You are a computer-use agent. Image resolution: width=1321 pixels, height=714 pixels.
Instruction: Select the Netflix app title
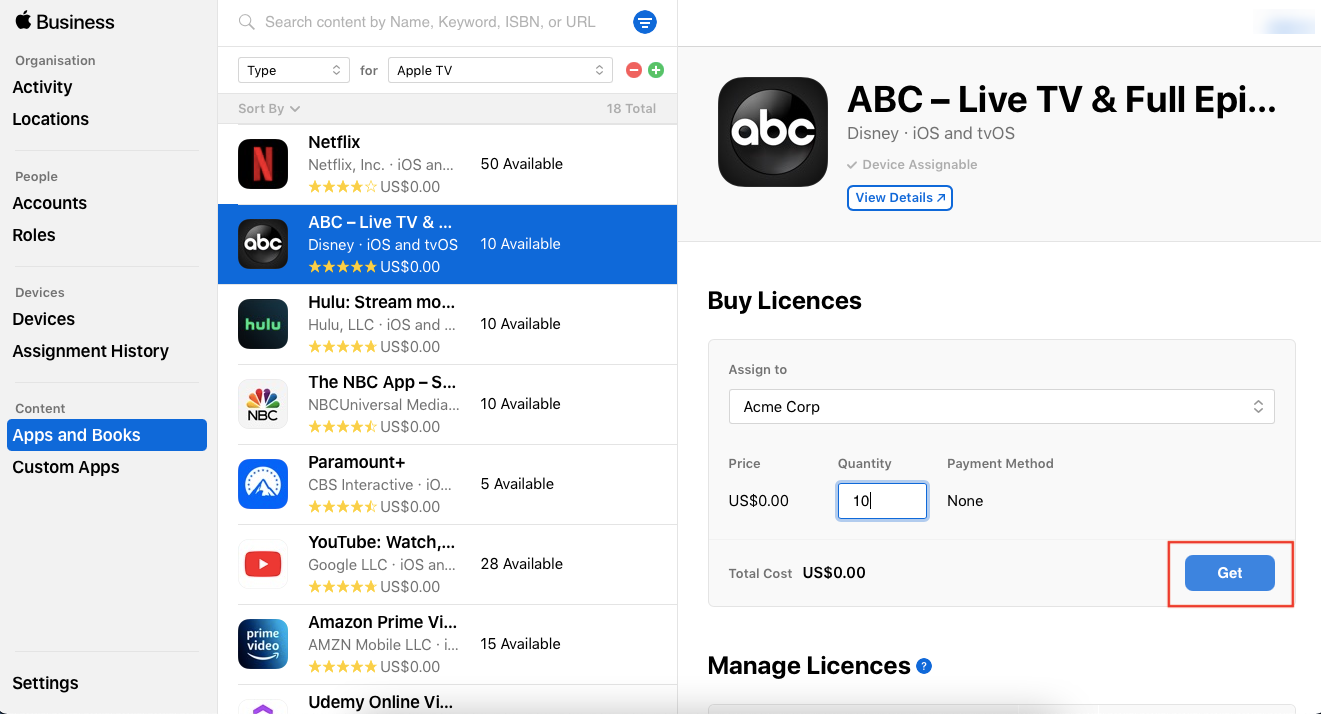point(334,142)
